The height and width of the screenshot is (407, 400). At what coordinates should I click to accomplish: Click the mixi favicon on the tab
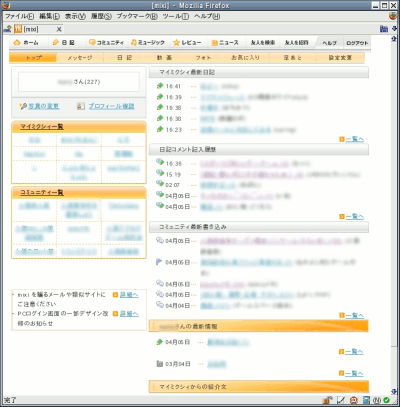coord(18,29)
